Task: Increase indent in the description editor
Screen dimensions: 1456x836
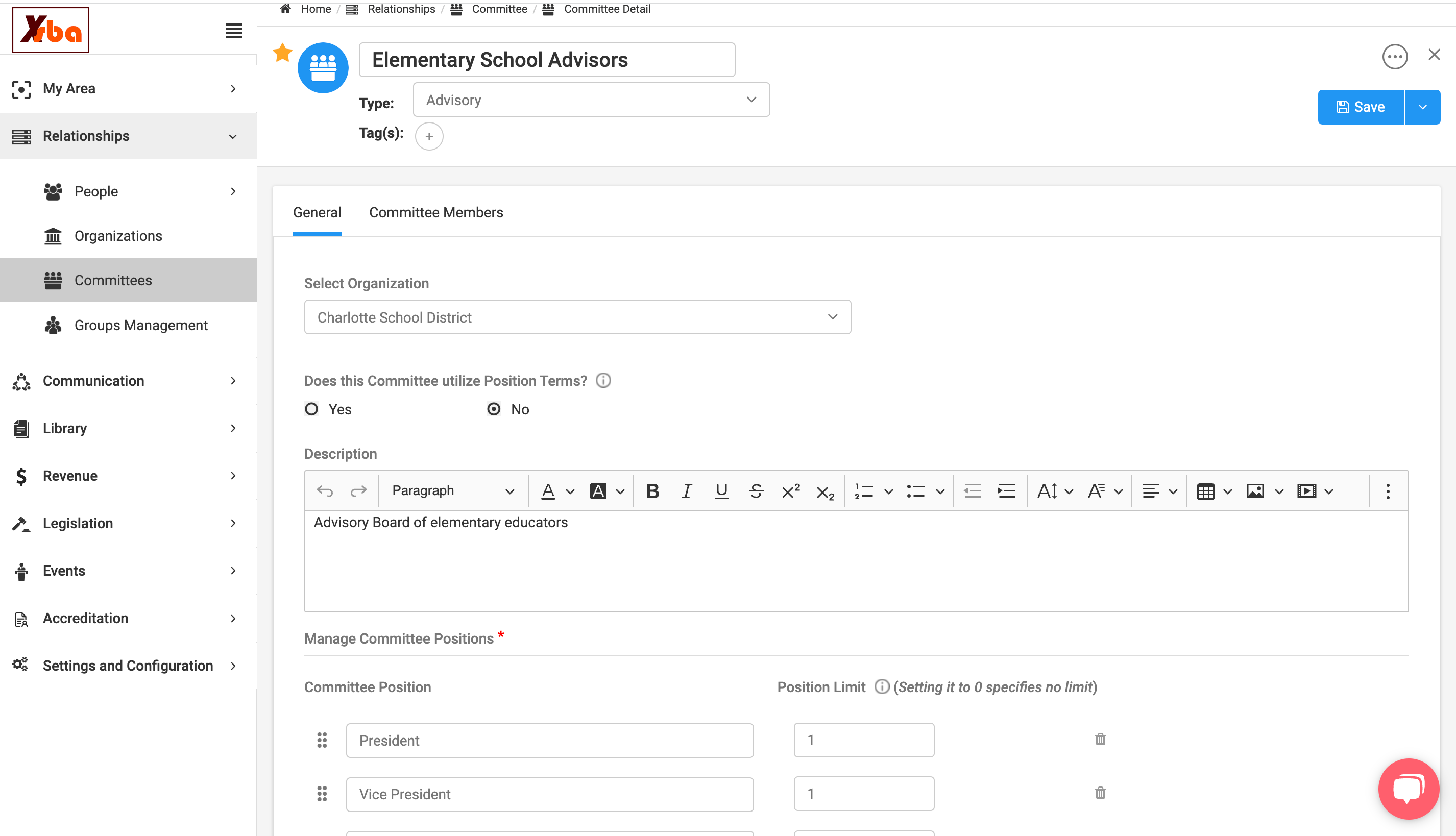Action: click(x=1006, y=491)
